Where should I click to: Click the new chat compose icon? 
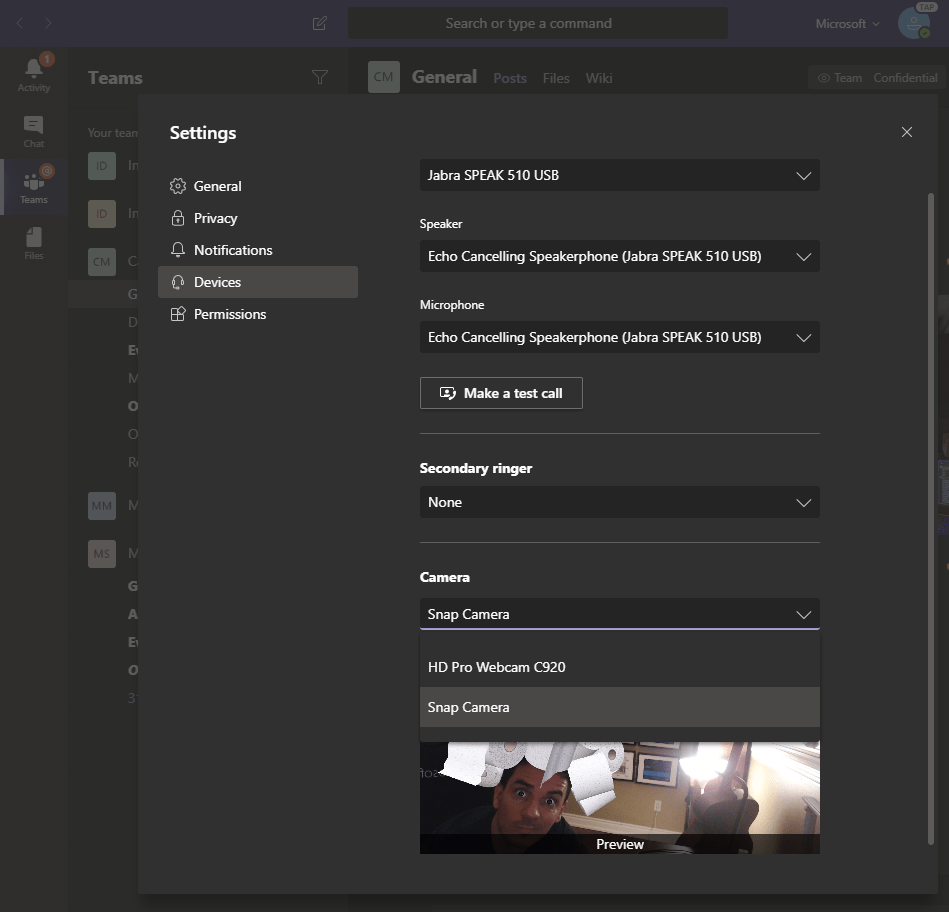pyautogui.click(x=320, y=23)
